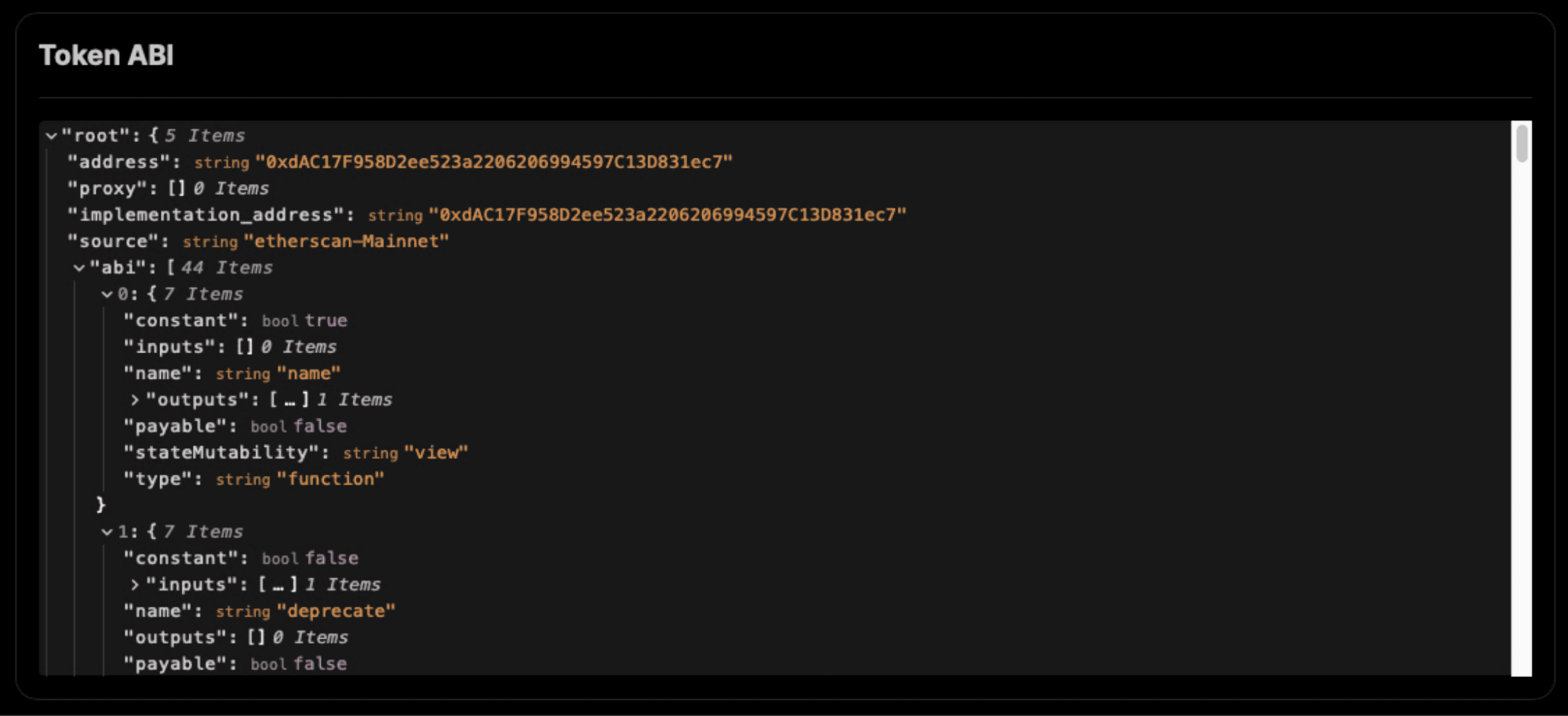The width and height of the screenshot is (1568, 716).
Task: Expand the "inputs" array in entry 1
Action: pos(135,585)
